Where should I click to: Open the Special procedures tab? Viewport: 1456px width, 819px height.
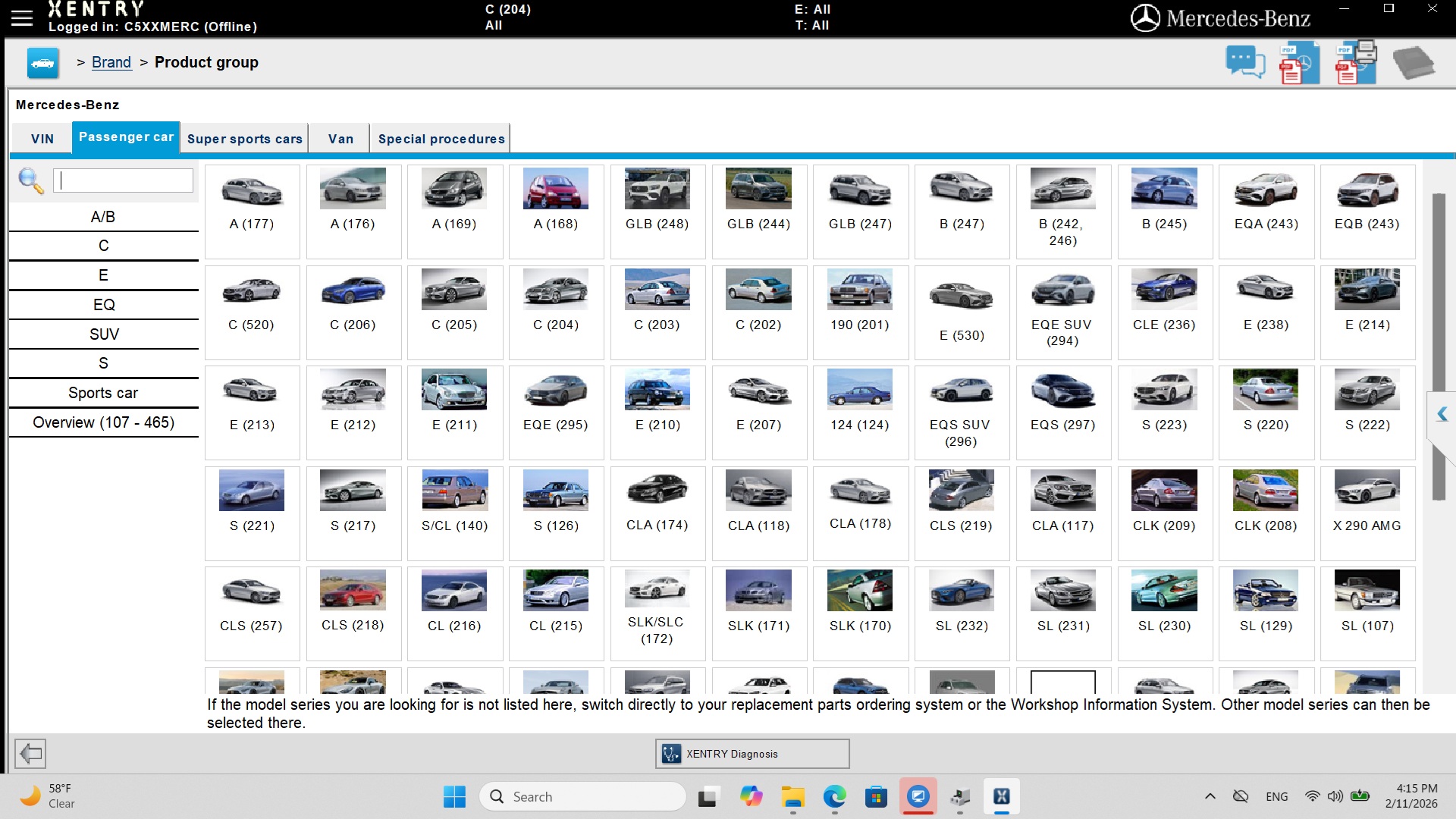[441, 139]
